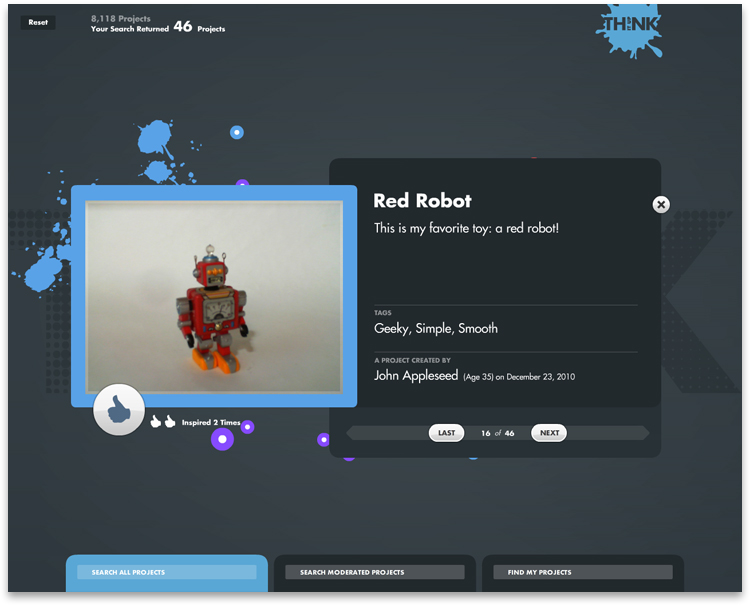Switch to Search All Projects tab
Viewport: 750px width, 605px height.
point(166,572)
